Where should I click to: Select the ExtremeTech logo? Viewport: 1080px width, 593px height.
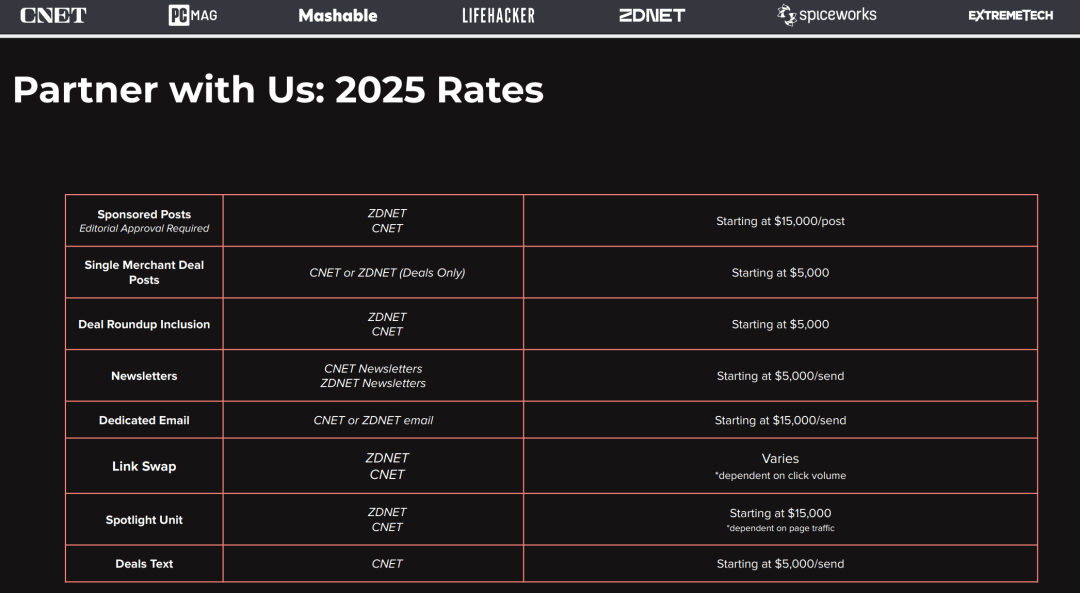click(1010, 15)
